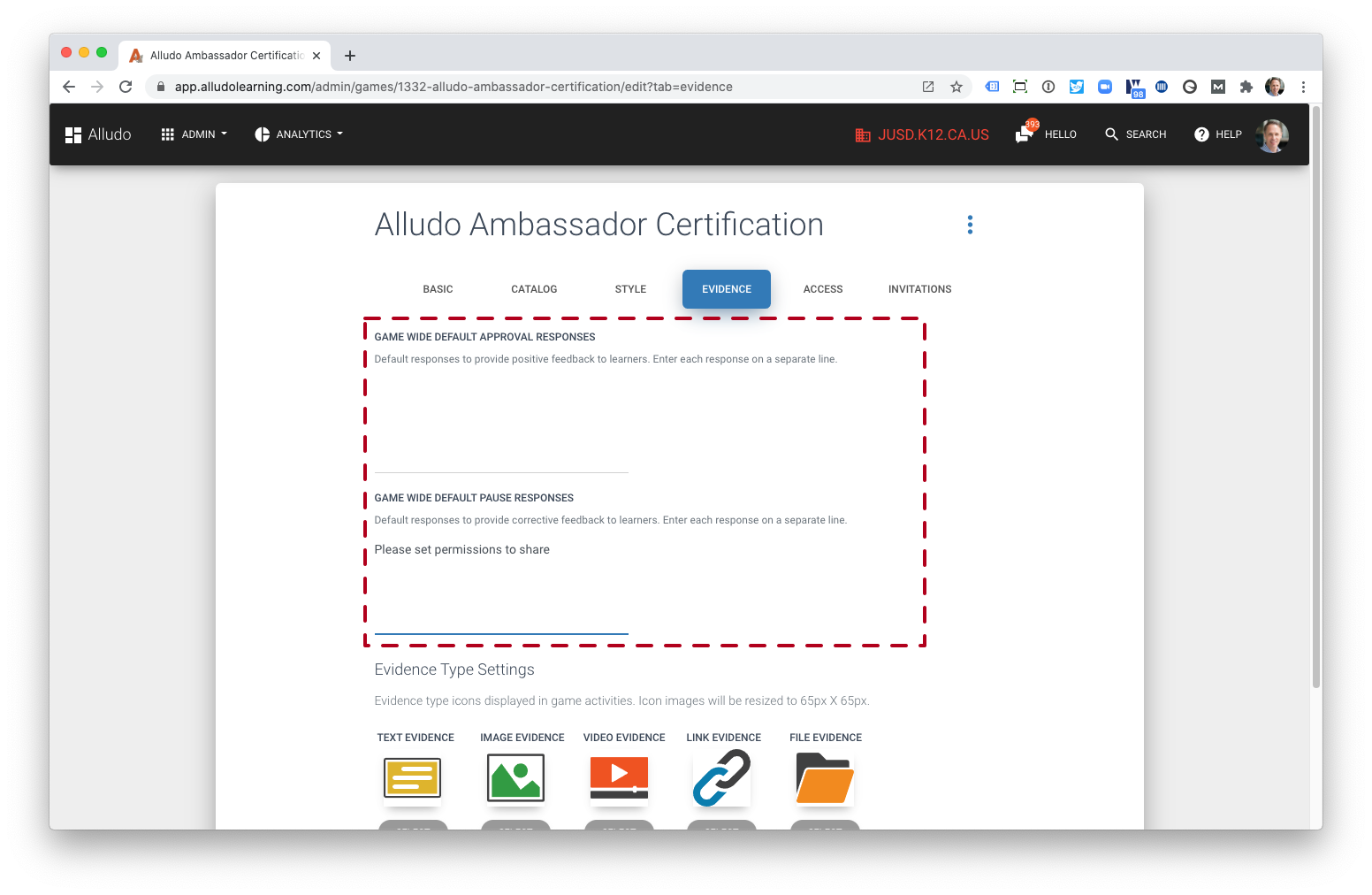Click the File Evidence folder icon
1372x895 pixels.
tap(825, 778)
